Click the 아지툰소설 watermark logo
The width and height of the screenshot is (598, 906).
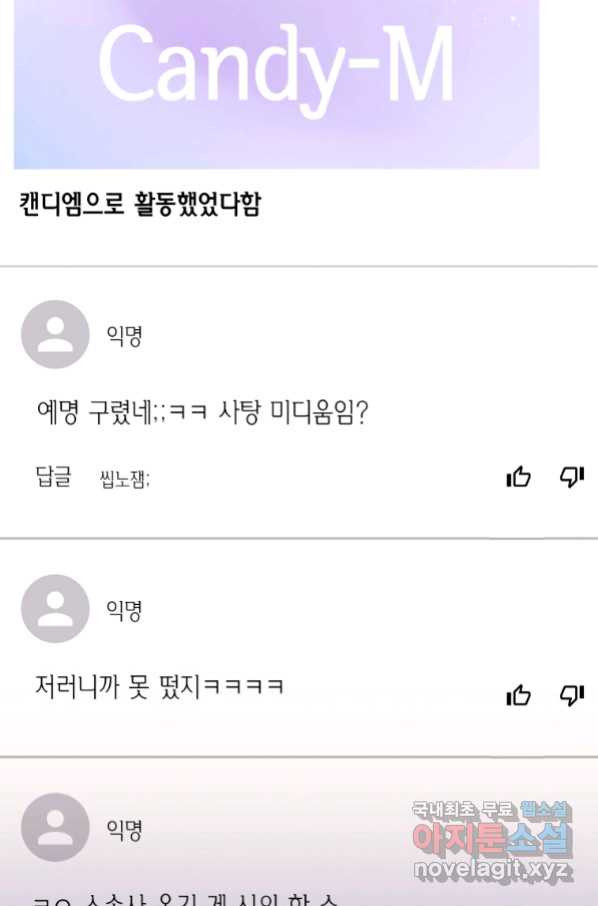pos(492,838)
